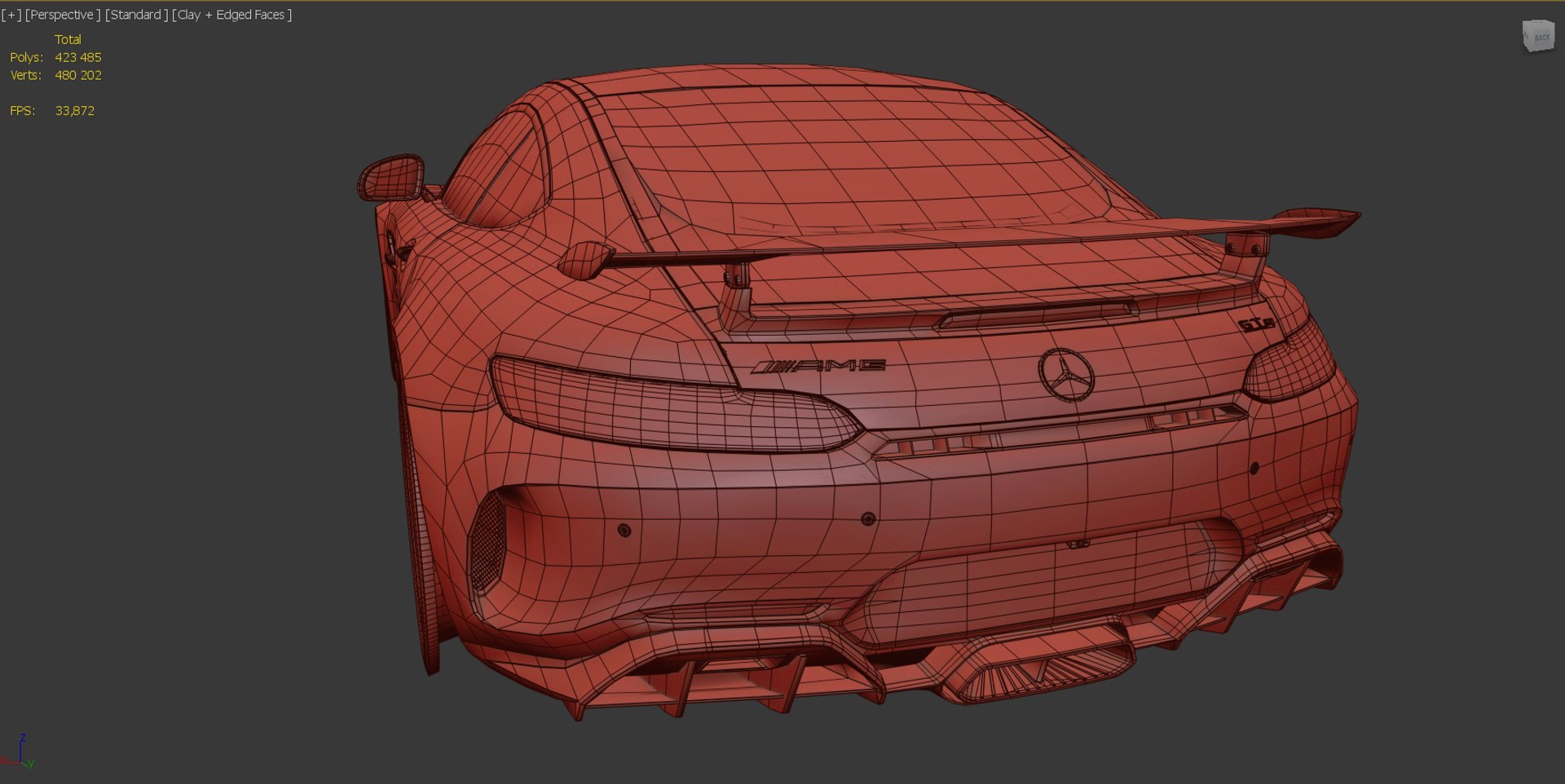
Task: Open the [+] viewport general menu
Action: click(11, 15)
